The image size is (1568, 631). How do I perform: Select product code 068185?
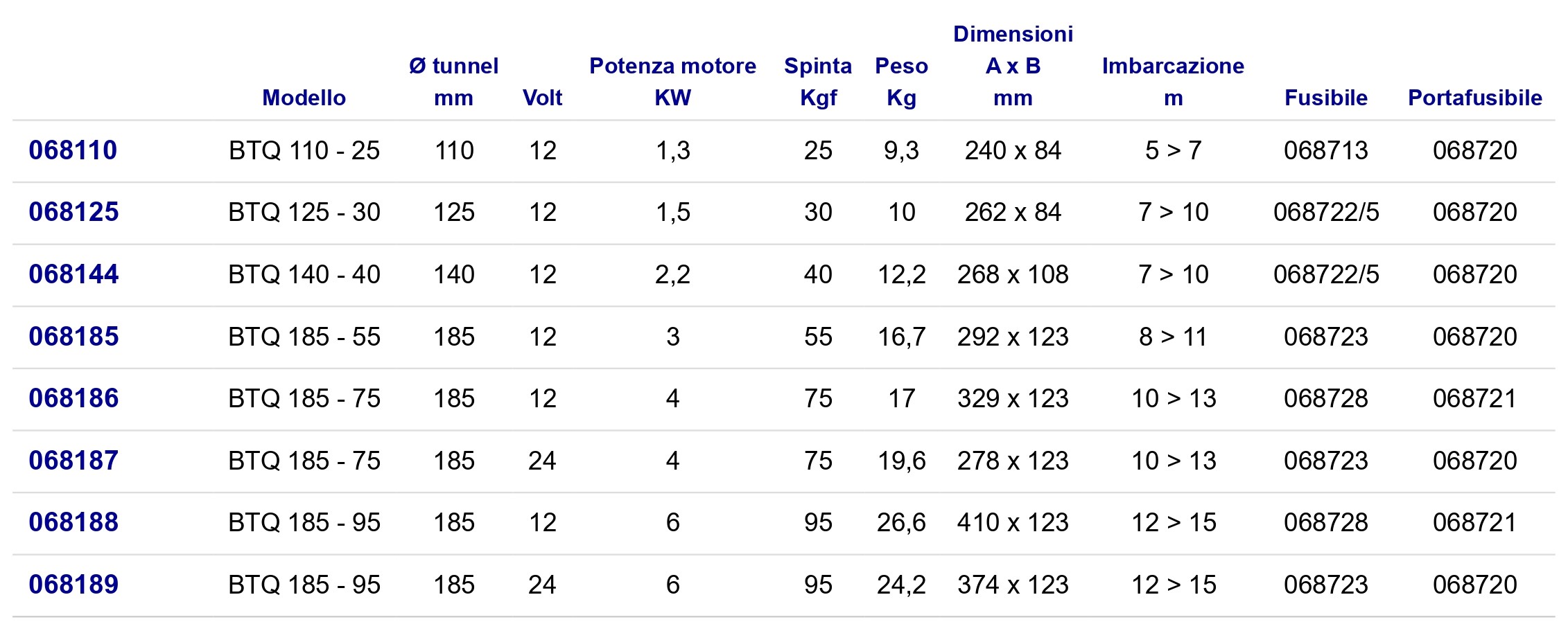(x=73, y=337)
